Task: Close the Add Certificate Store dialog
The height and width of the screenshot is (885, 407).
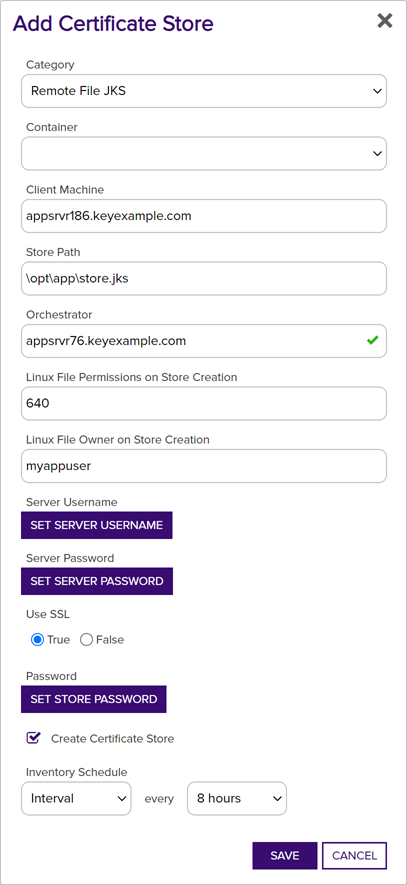Action: pyautogui.click(x=384, y=21)
